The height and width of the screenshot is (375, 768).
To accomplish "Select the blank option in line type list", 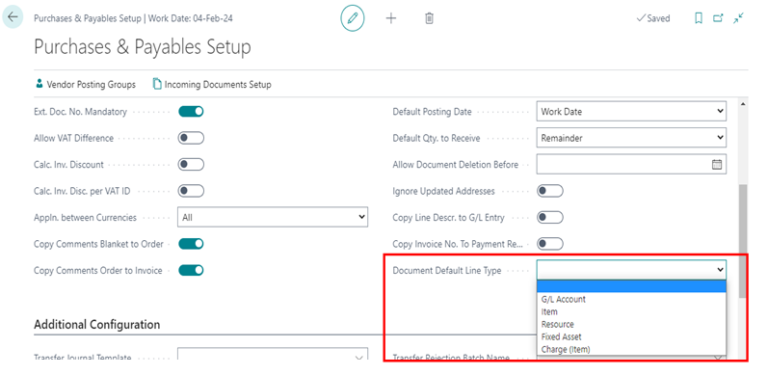I will point(631,286).
